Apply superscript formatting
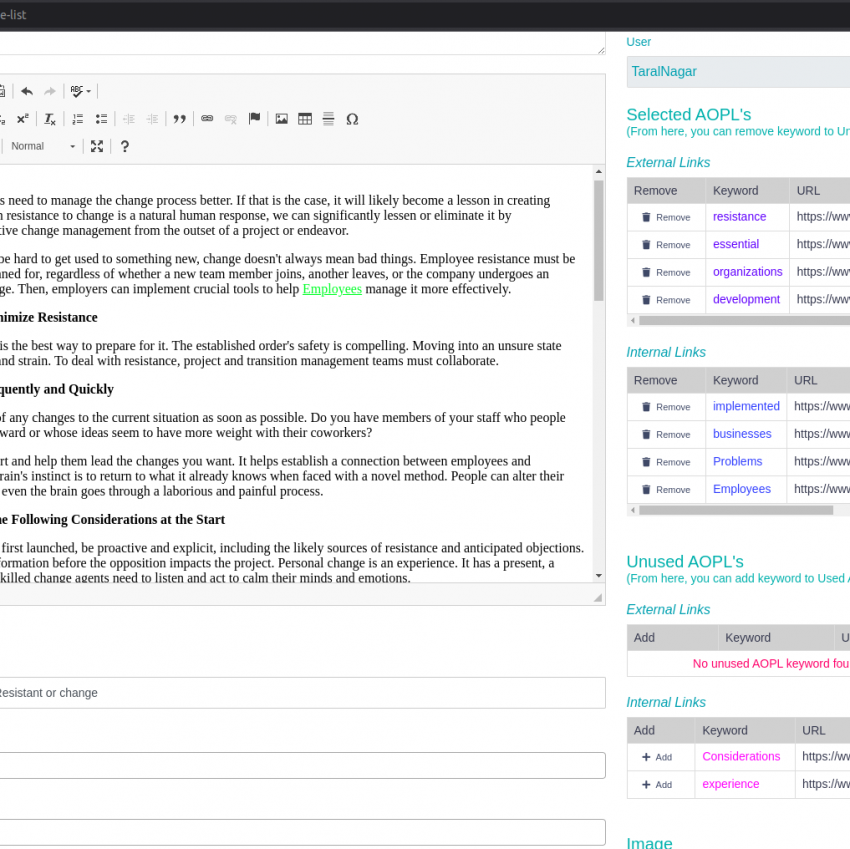This screenshot has height=849, width=850. (22, 119)
